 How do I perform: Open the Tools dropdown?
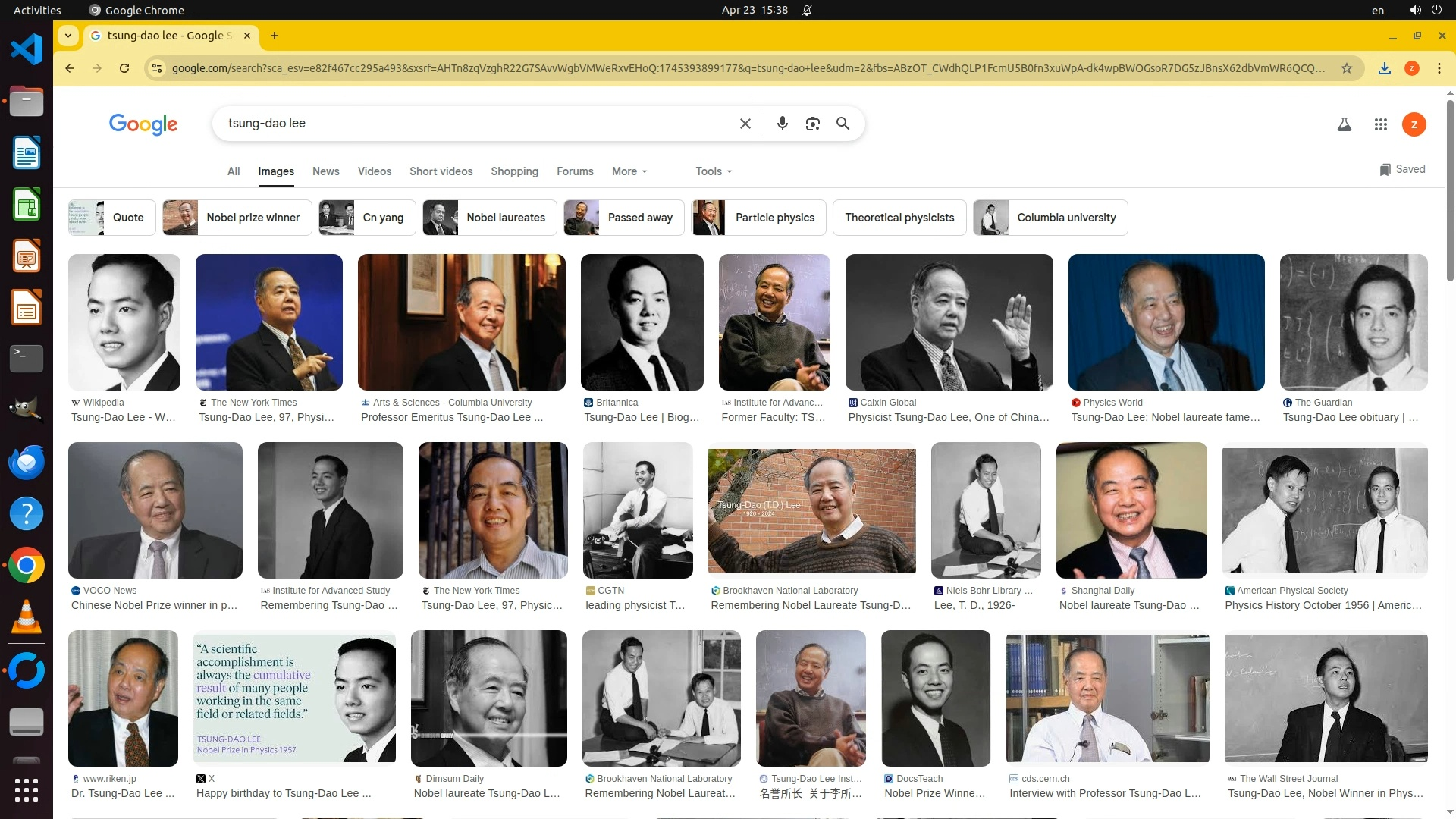click(x=713, y=171)
